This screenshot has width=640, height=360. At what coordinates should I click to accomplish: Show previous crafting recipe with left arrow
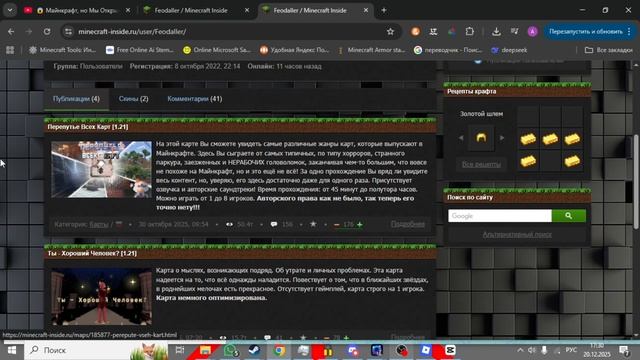(x=461, y=138)
